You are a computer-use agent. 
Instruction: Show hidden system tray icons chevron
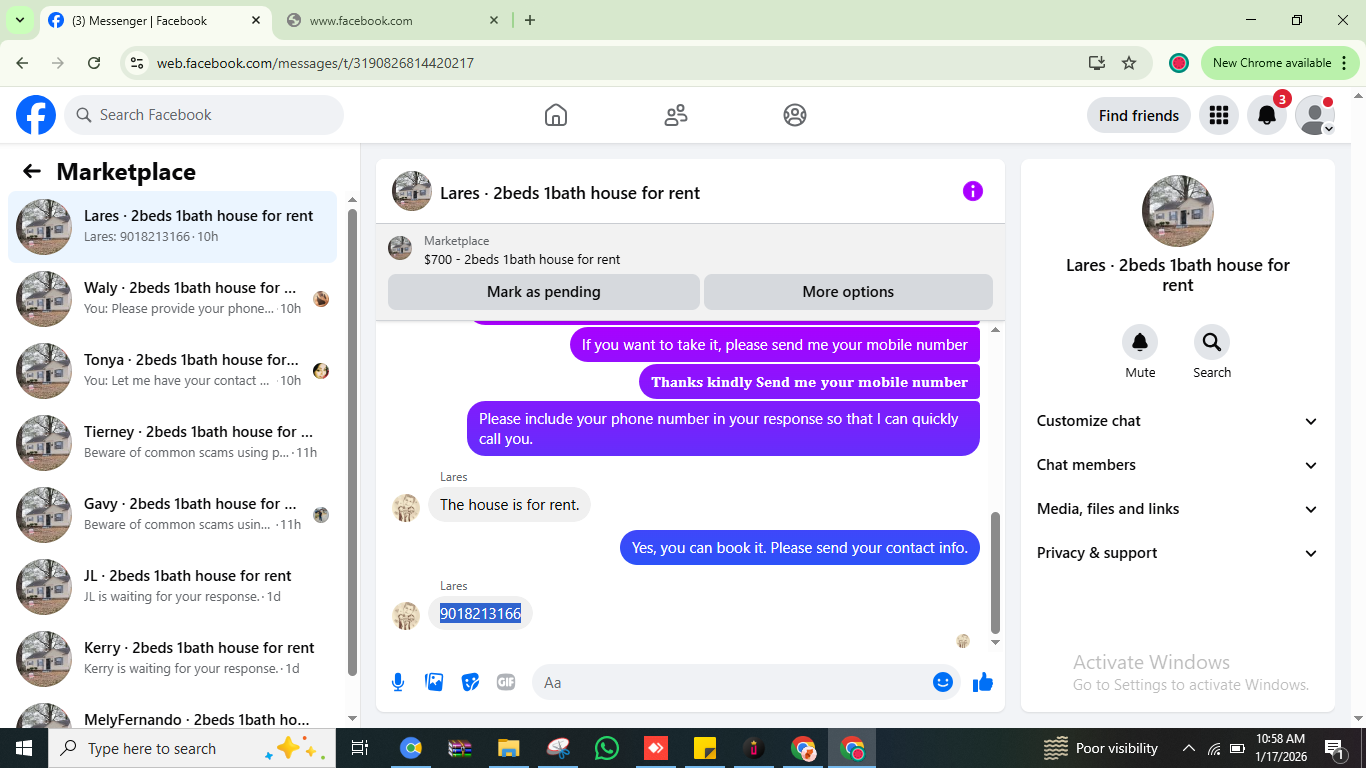point(1189,748)
